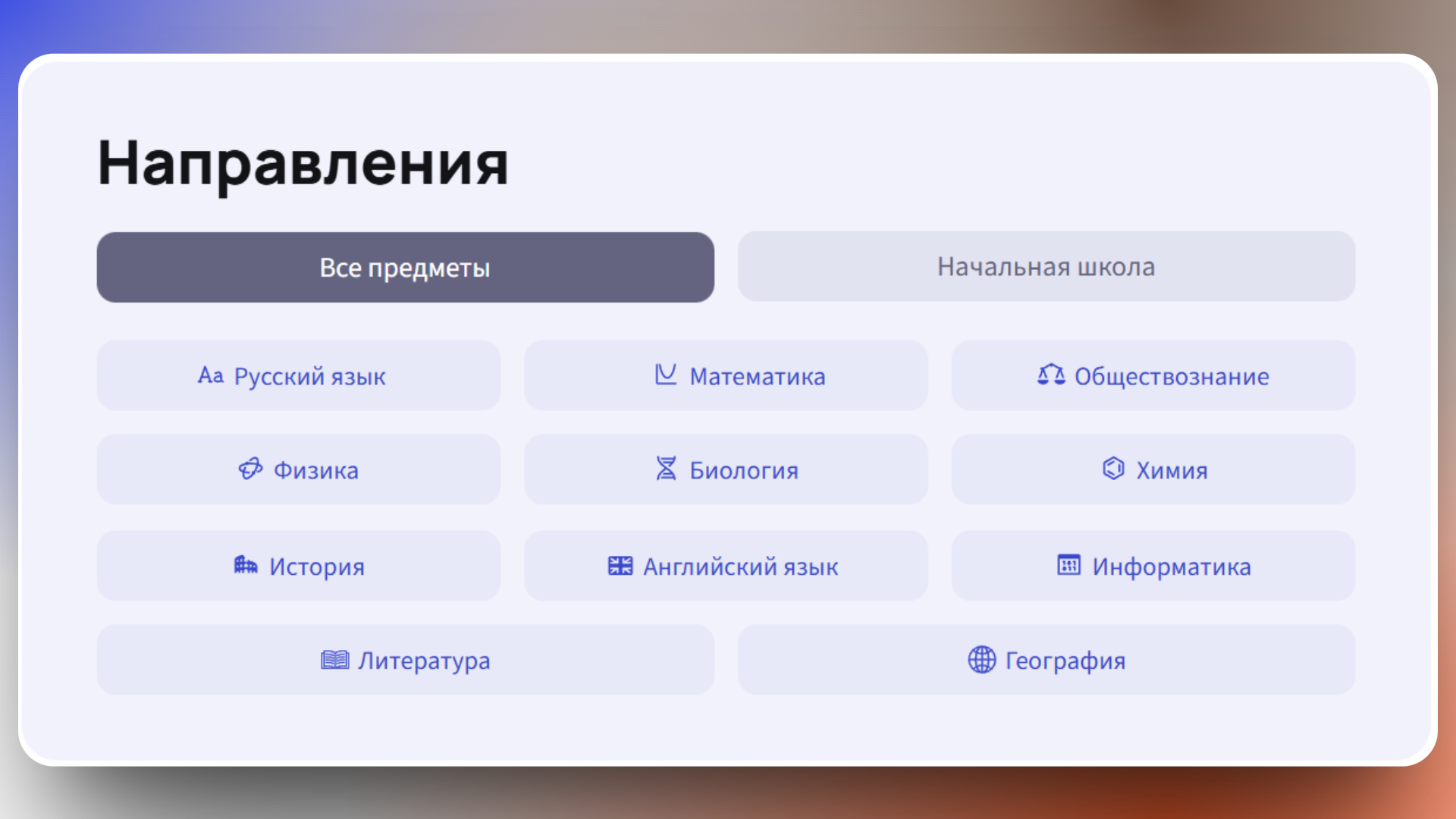
Task: Click the colosseum icon beside История
Action: click(246, 565)
